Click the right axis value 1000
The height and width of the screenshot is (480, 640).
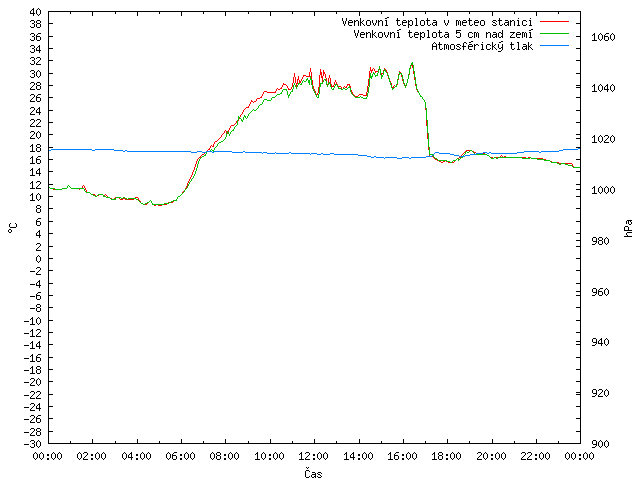click(603, 190)
